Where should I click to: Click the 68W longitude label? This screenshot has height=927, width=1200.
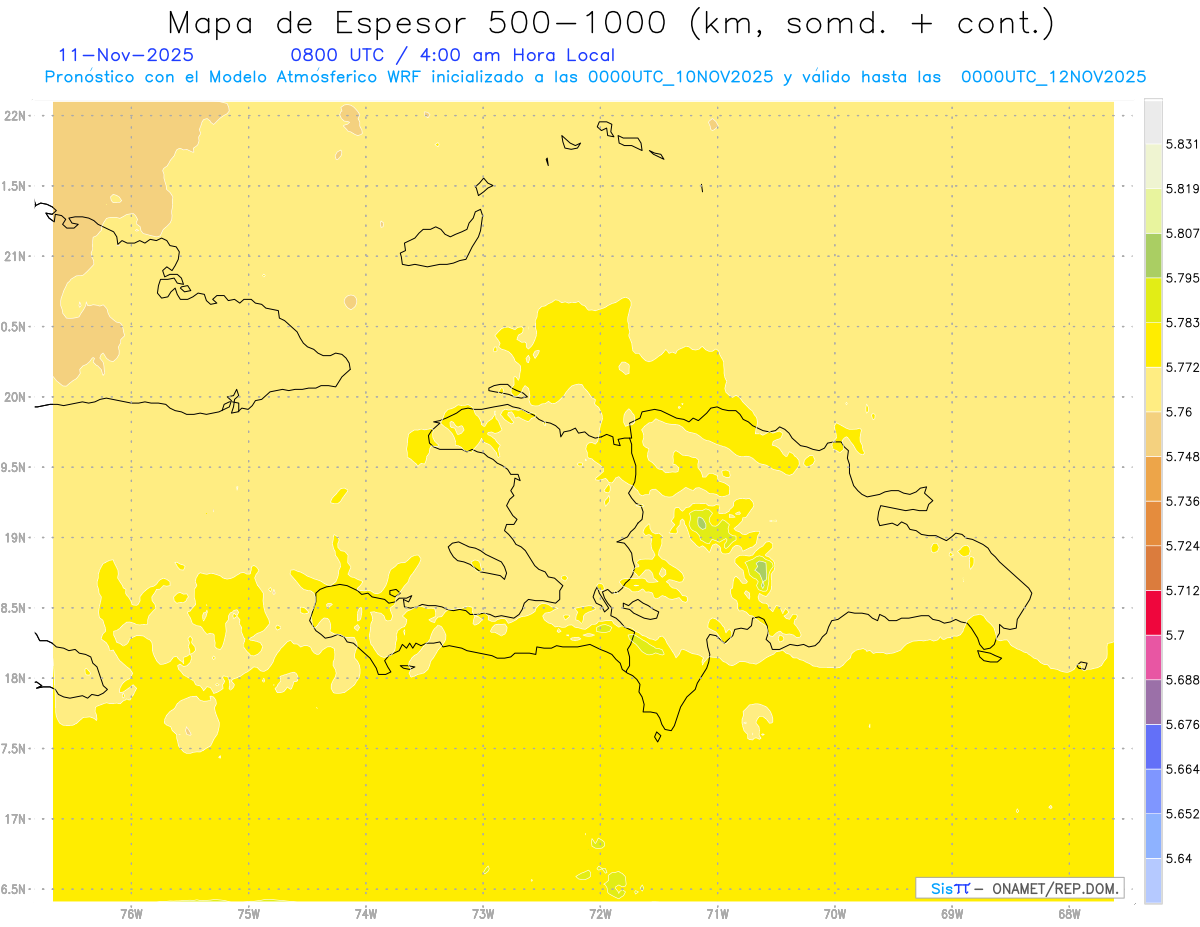[1069, 914]
